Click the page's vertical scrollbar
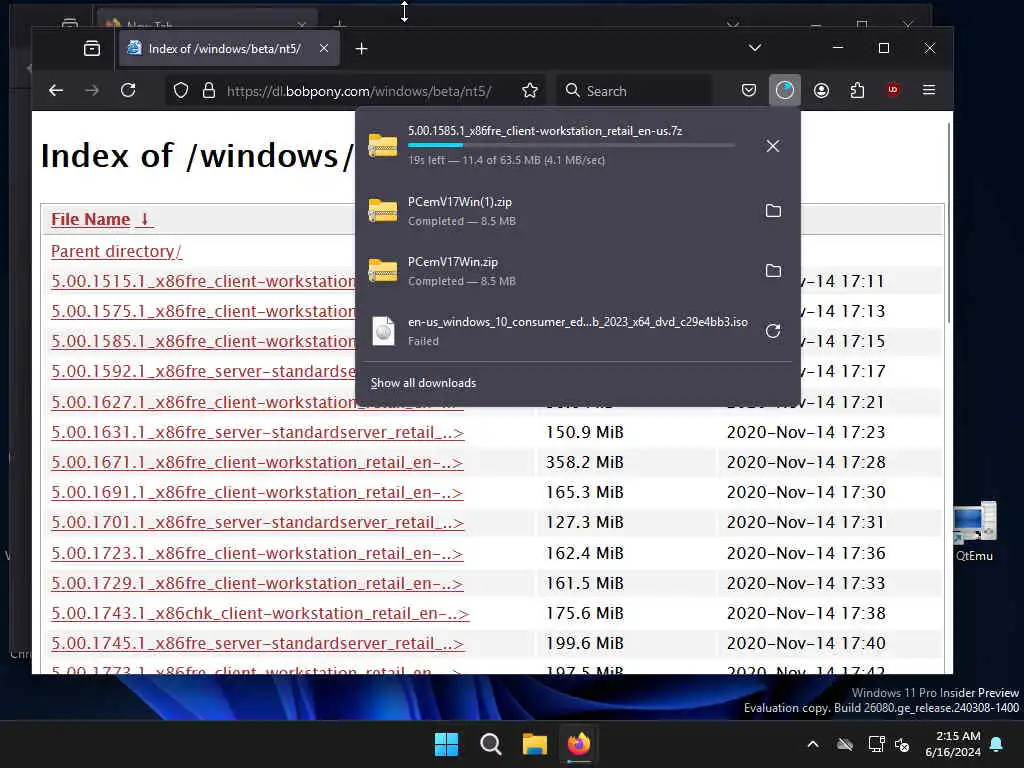 [949, 222]
